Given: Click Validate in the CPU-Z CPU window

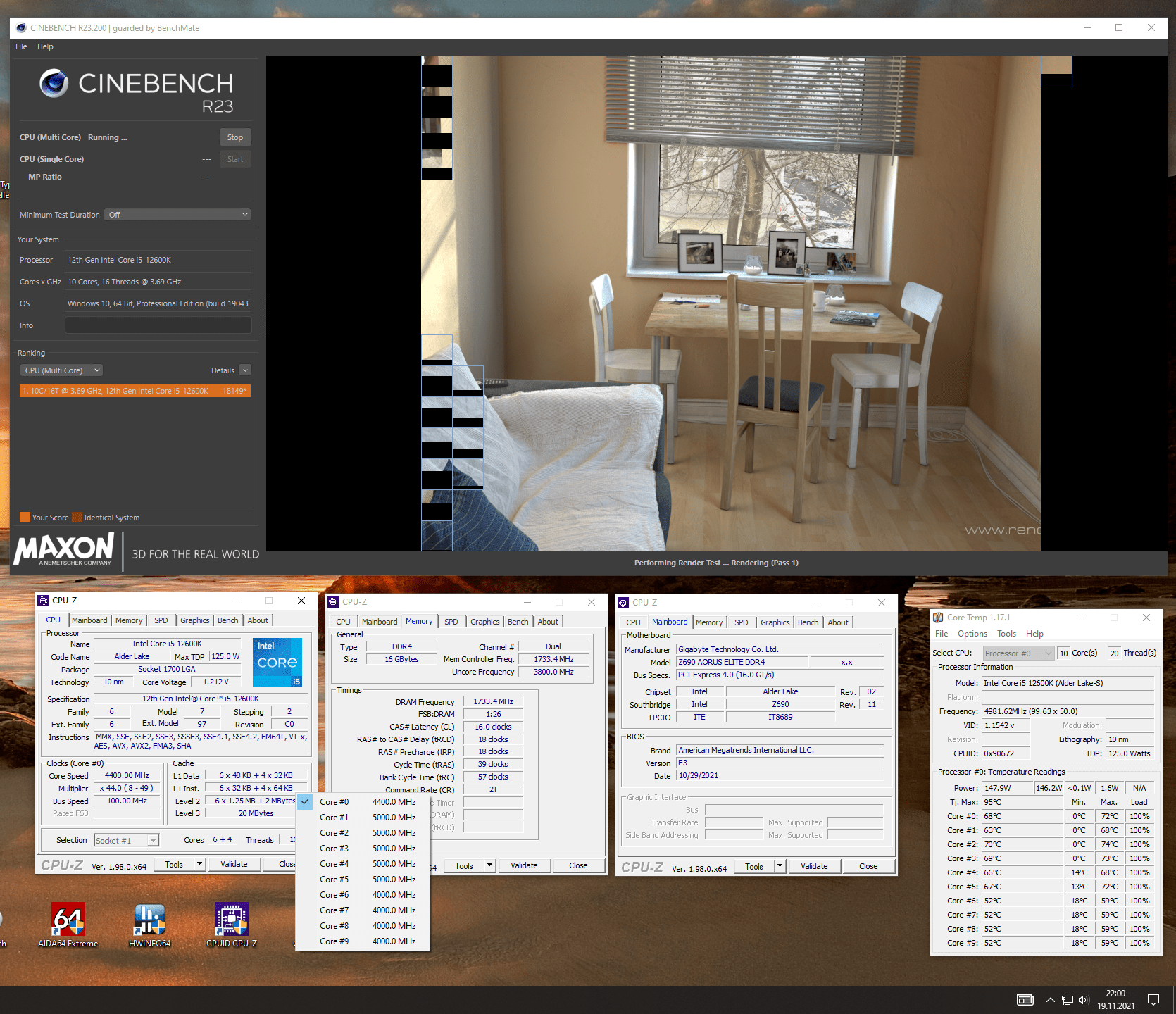Looking at the screenshot, I should (x=234, y=864).
